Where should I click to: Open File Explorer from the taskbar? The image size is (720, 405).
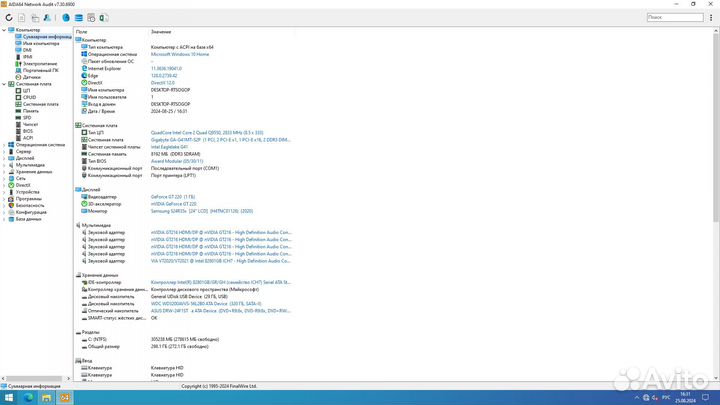coord(46,398)
